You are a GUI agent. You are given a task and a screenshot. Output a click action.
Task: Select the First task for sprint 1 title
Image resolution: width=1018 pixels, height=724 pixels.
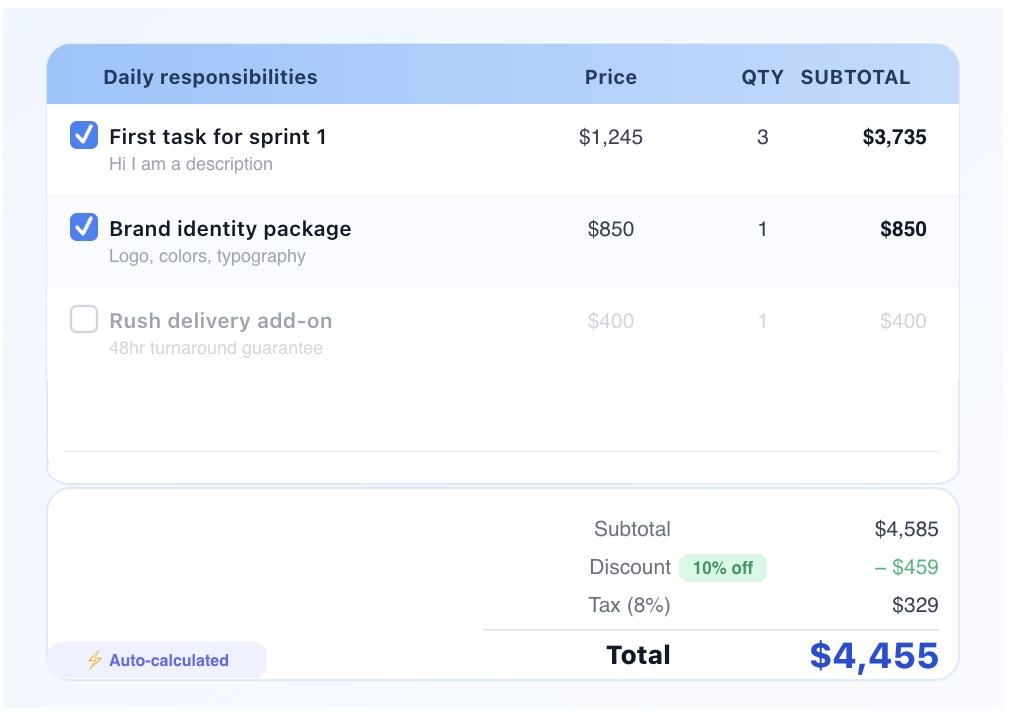coord(217,137)
